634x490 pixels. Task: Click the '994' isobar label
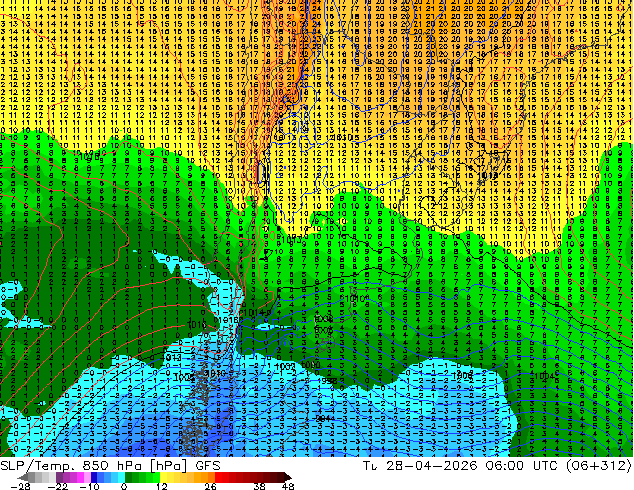click(x=325, y=418)
